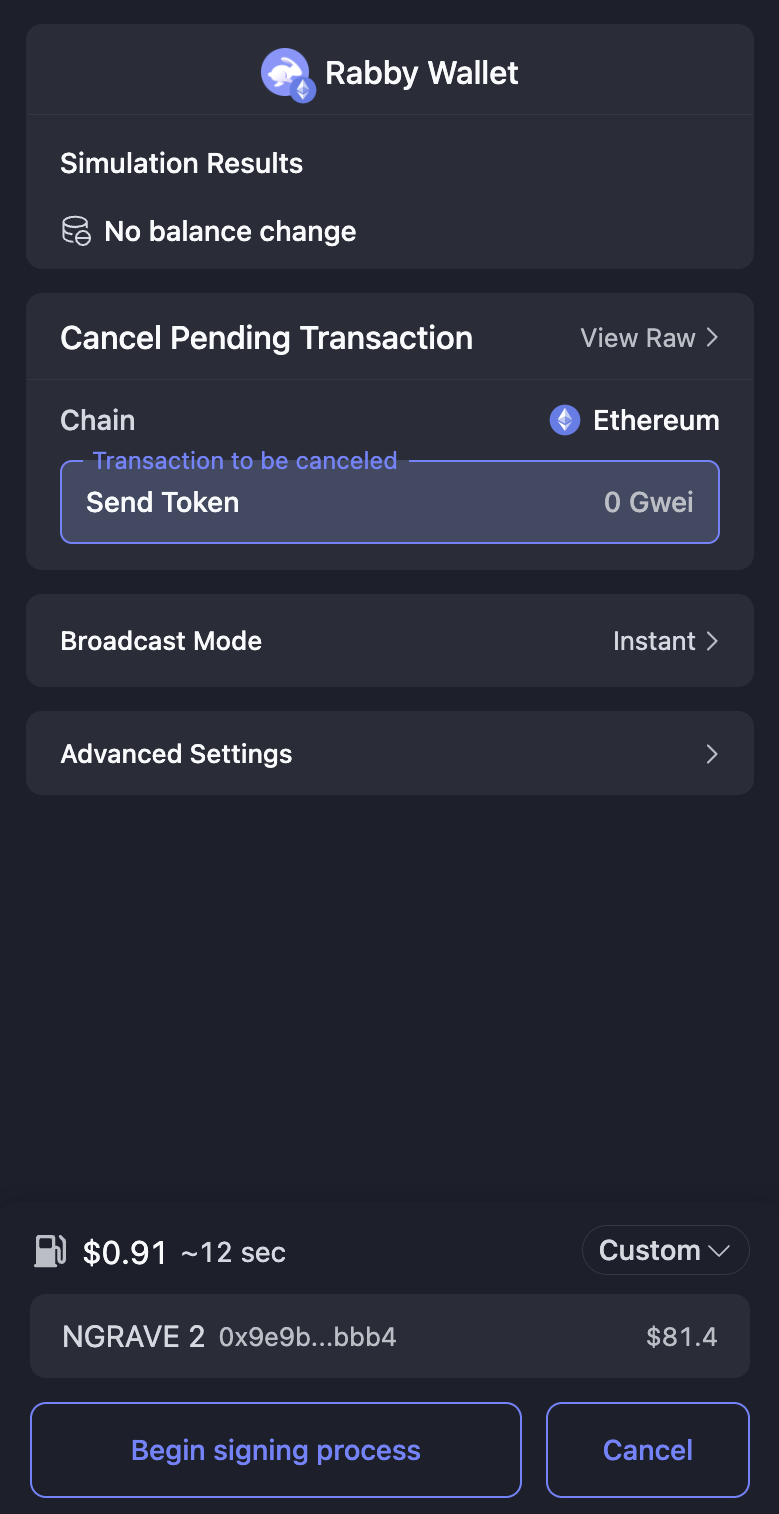Click the Rabby Wallet rabbit logo
This screenshot has width=779, height=1514.
tap(286, 73)
